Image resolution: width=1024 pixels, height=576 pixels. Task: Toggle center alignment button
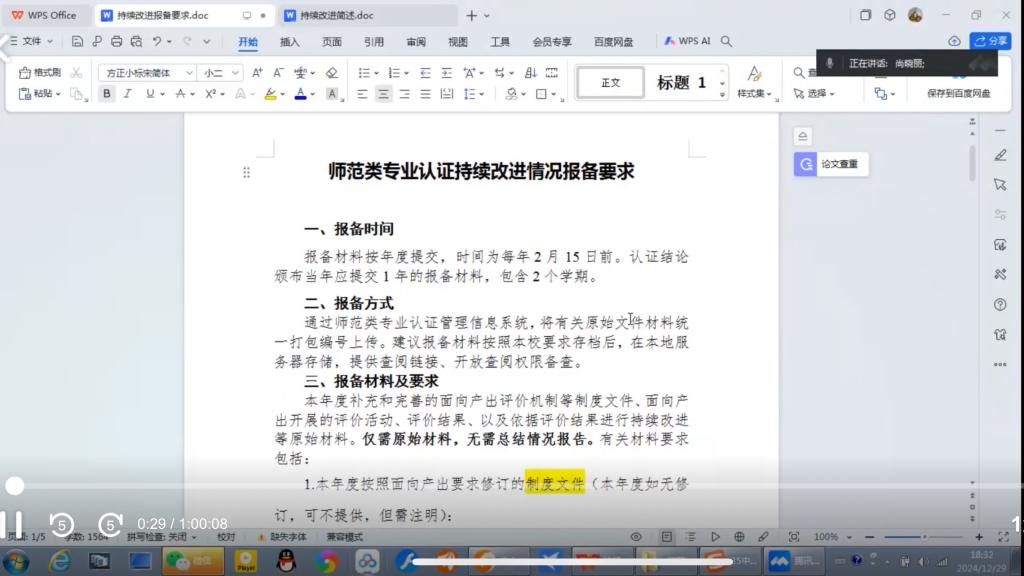point(383,94)
